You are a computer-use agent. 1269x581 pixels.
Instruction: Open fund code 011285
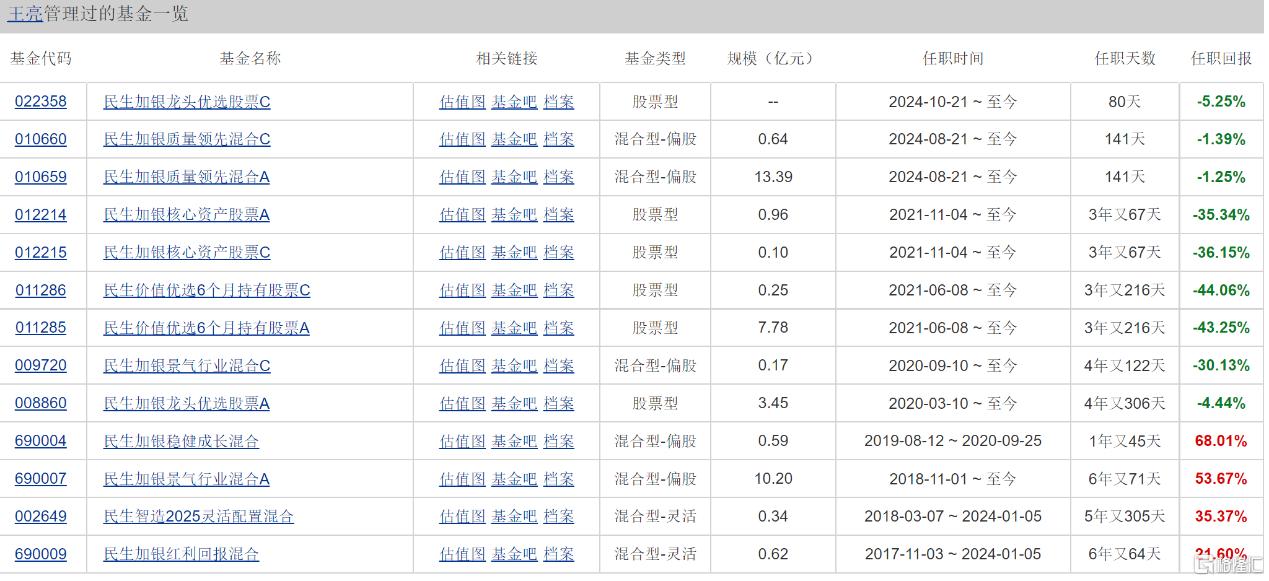coord(41,328)
